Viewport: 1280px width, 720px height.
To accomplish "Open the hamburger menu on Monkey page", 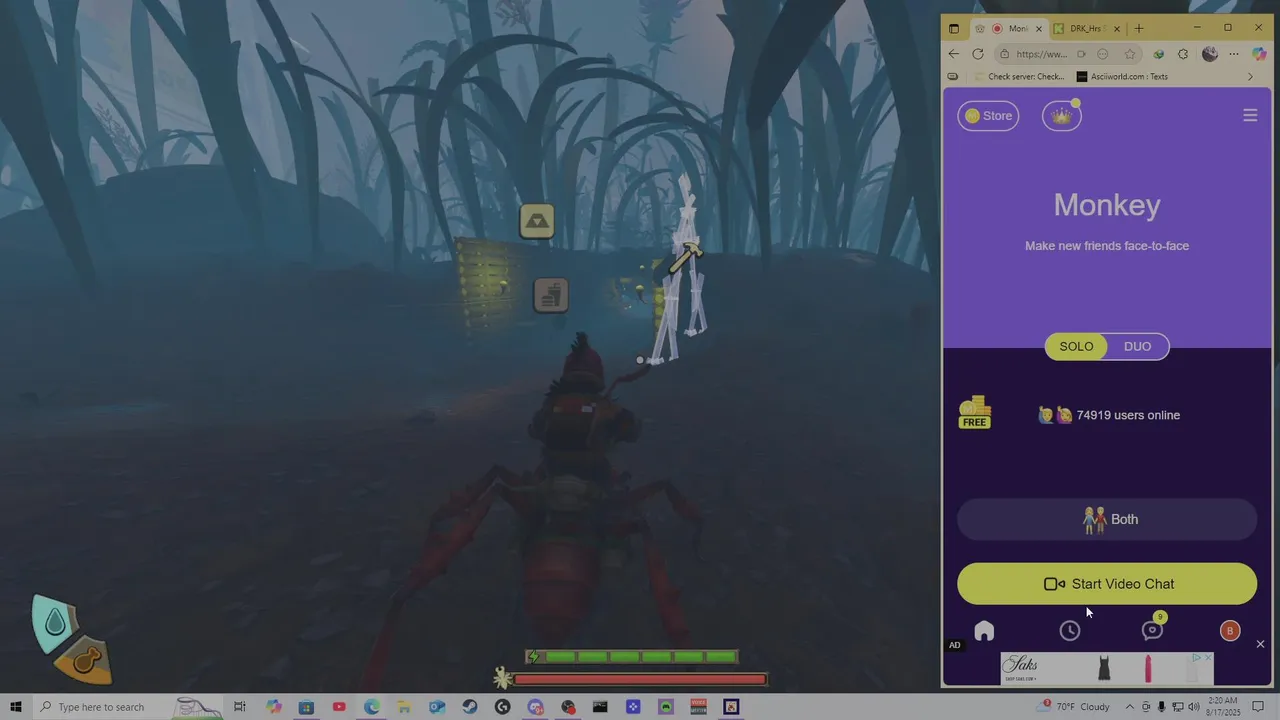I will pyautogui.click(x=1250, y=116).
